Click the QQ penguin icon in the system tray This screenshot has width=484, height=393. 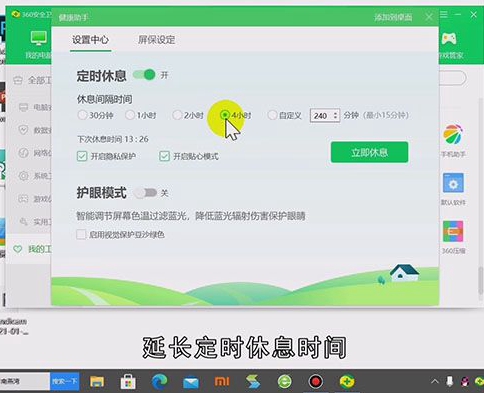(x=465, y=382)
